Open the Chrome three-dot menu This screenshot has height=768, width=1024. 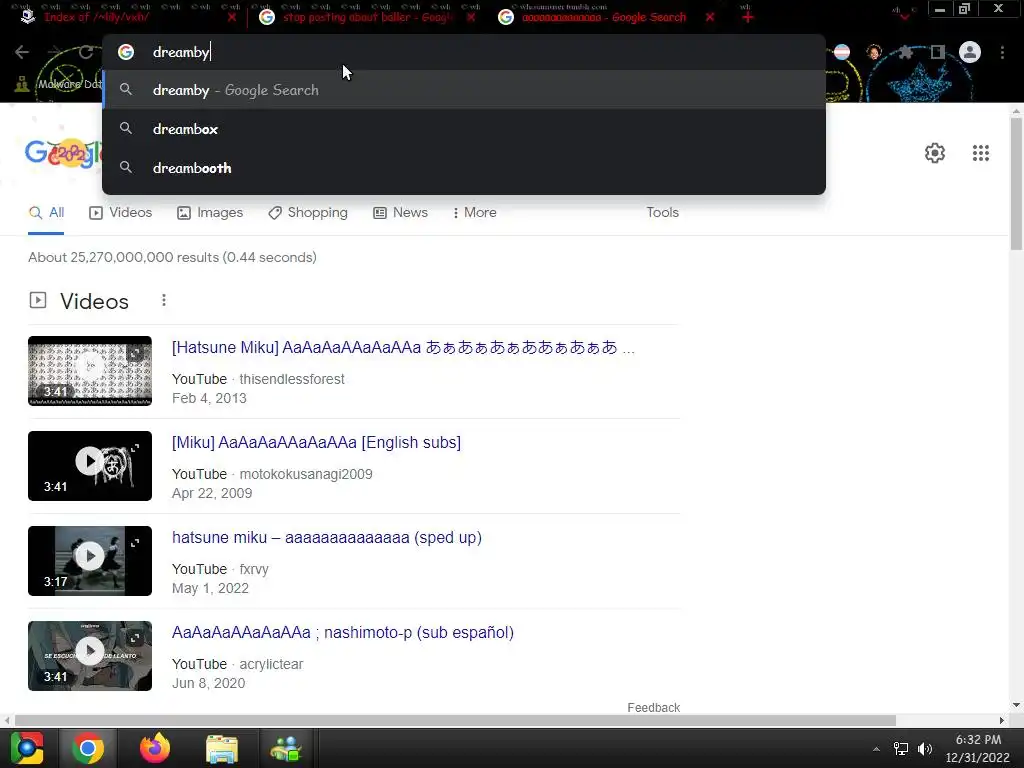1002,52
